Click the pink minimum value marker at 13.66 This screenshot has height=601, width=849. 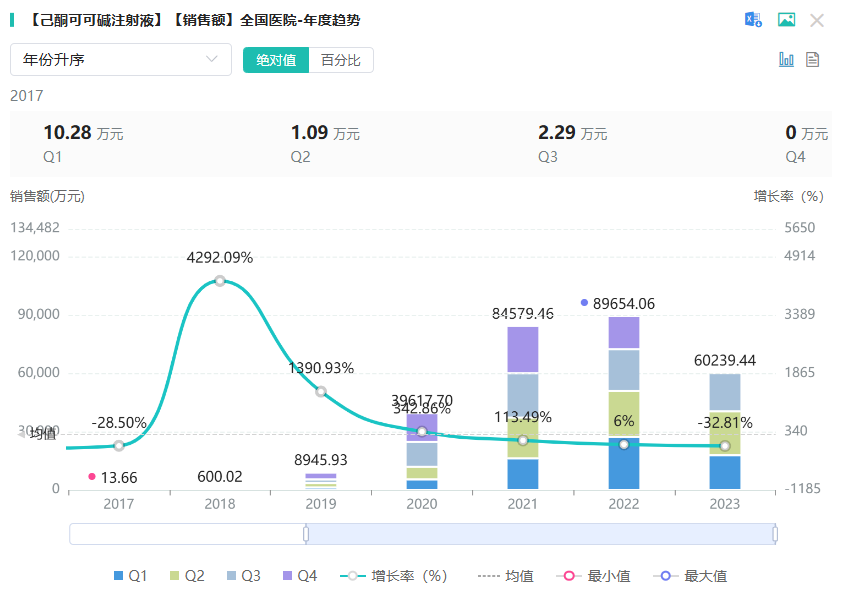click(x=92, y=477)
